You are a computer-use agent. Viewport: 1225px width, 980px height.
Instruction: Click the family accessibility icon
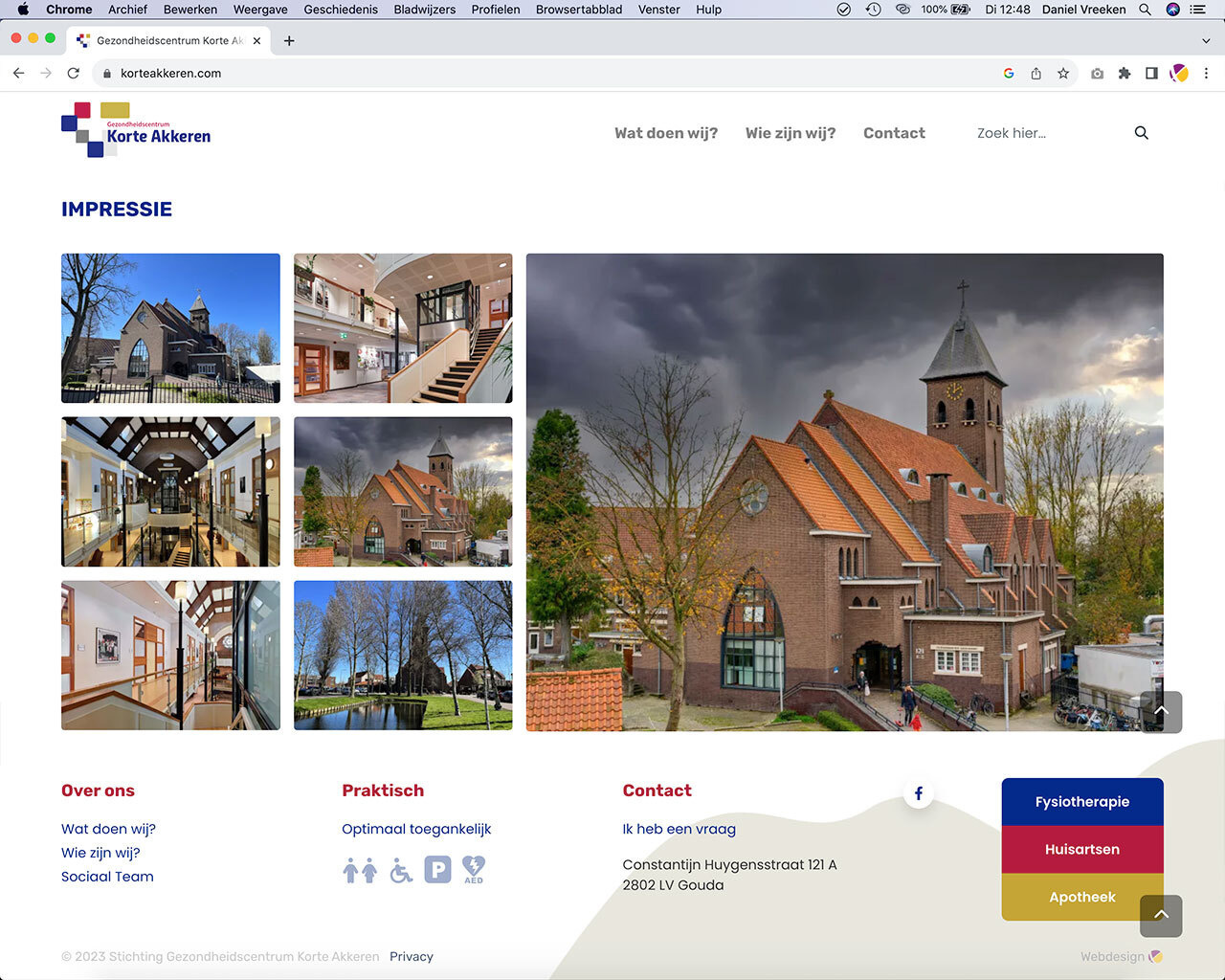point(360,870)
